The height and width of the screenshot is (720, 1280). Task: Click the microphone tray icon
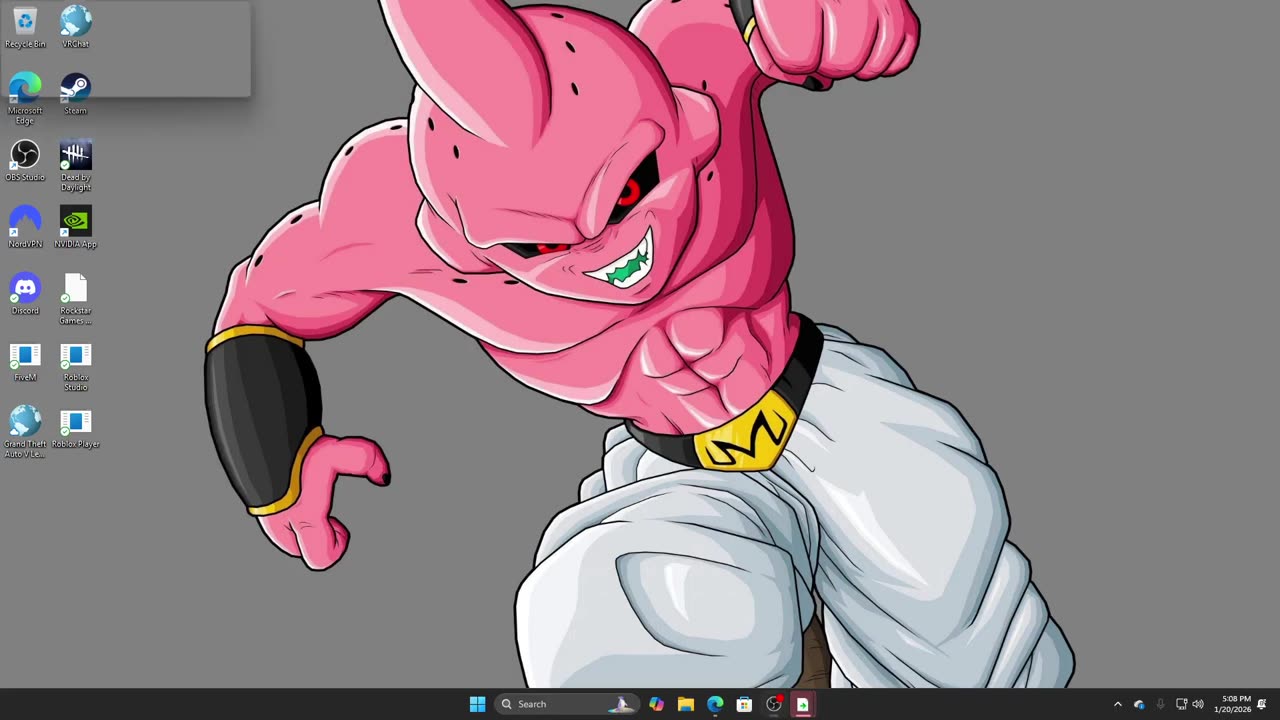pos(1160,704)
